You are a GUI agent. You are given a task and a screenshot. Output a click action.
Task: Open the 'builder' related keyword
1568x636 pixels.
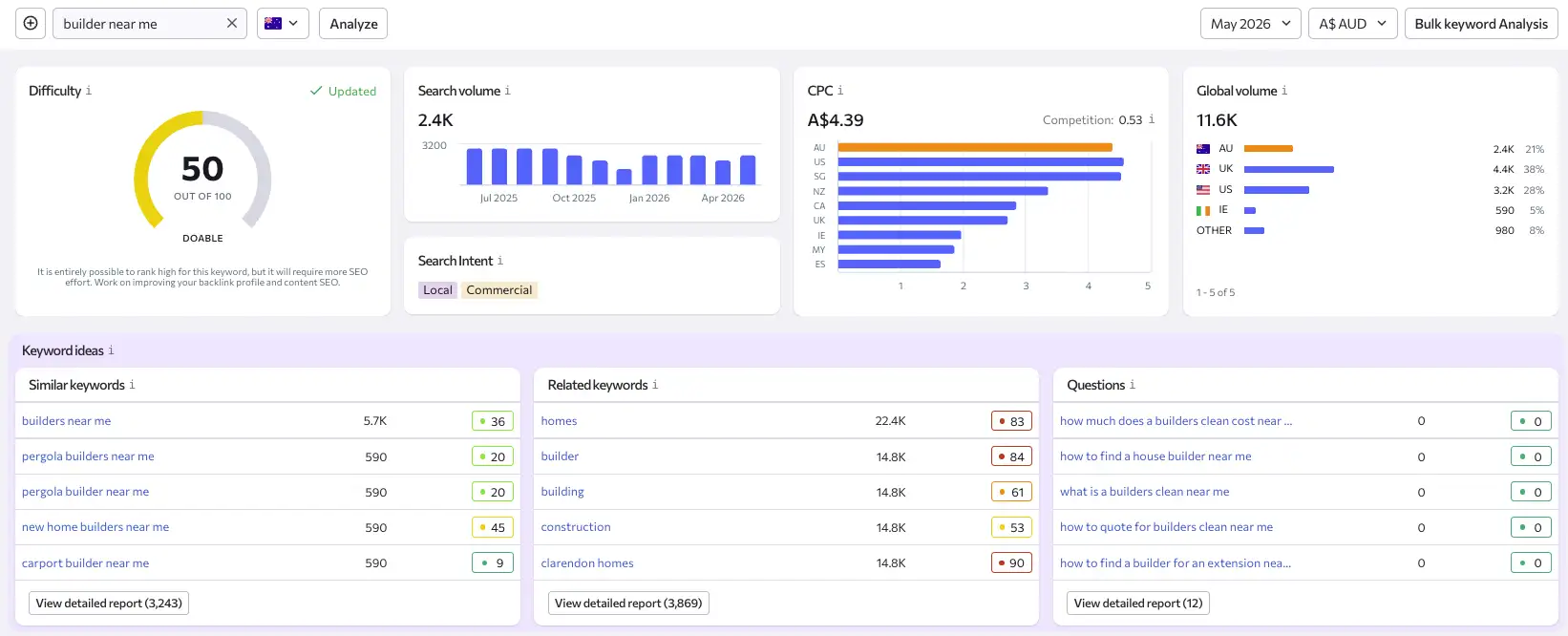[560, 456]
